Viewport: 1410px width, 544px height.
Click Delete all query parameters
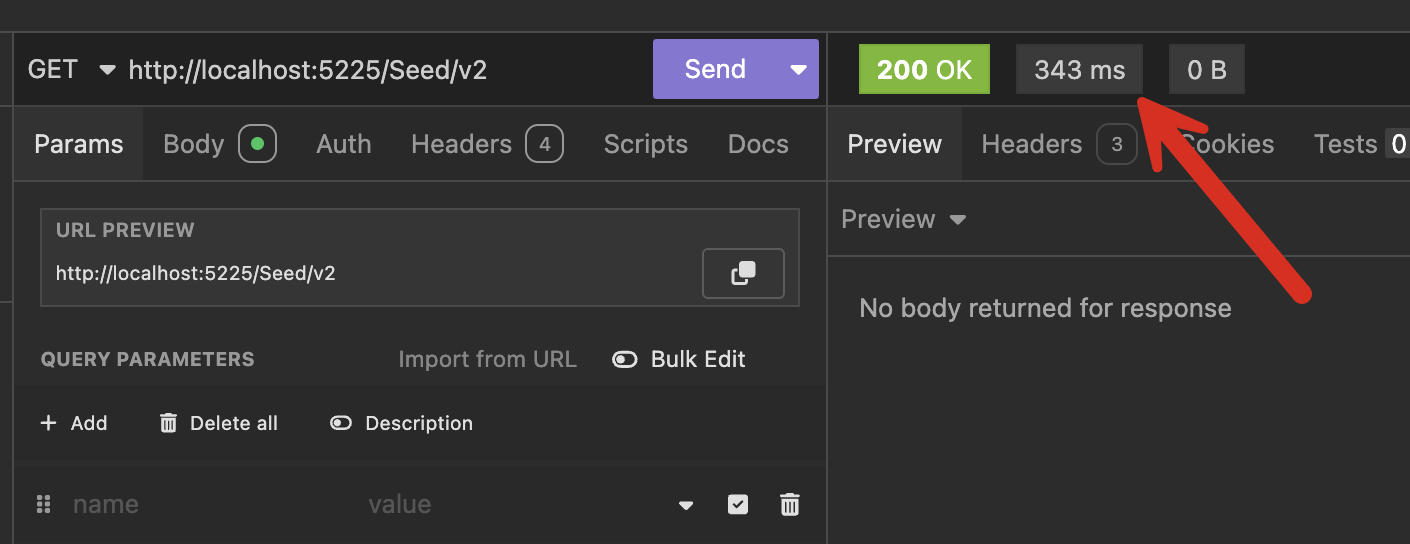tap(219, 423)
